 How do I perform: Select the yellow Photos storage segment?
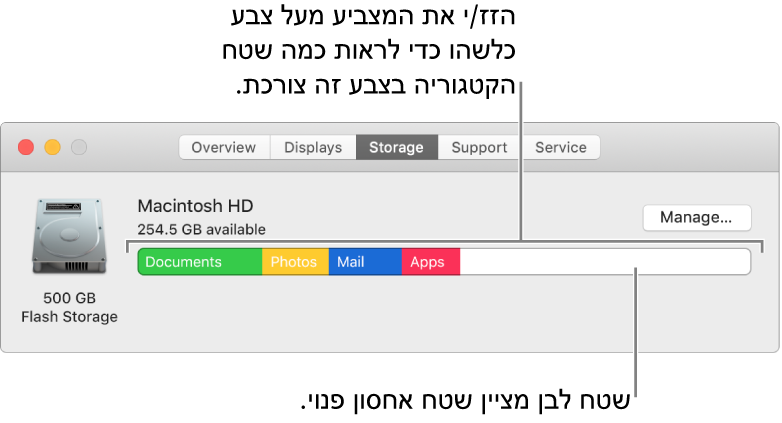tap(295, 262)
